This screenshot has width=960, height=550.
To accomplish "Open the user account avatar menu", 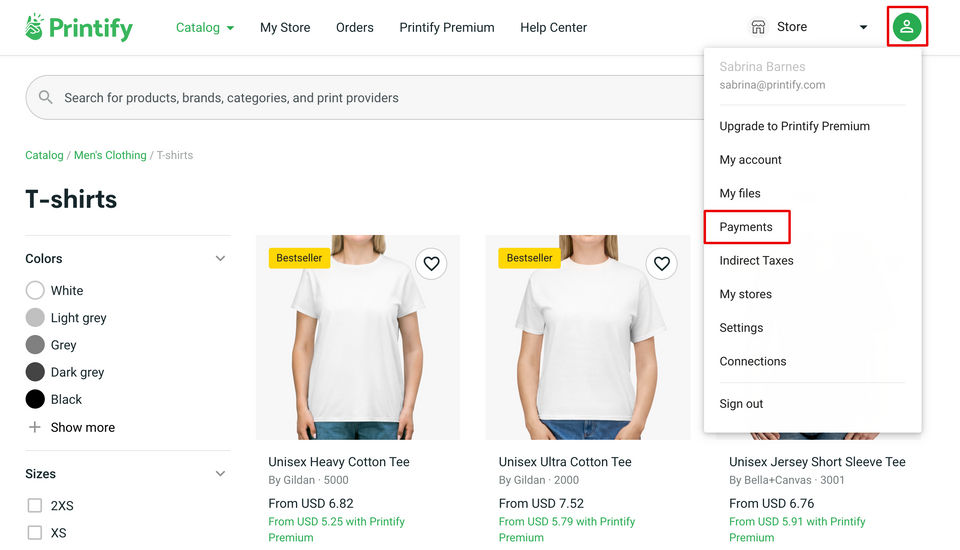I will (907, 27).
